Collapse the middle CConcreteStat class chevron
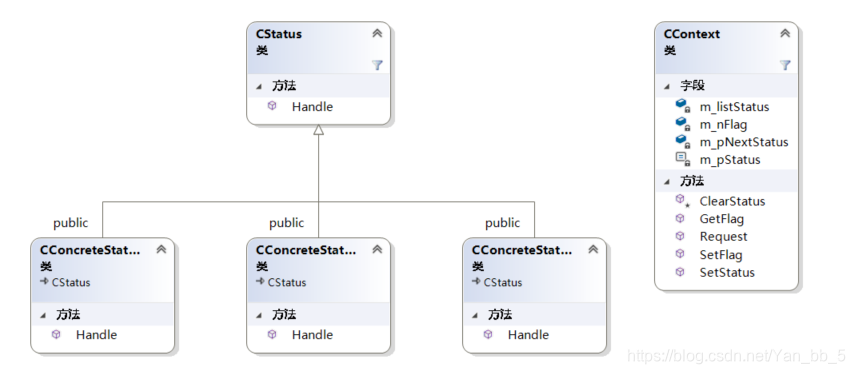This screenshot has width=855, height=374. [377, 249]
